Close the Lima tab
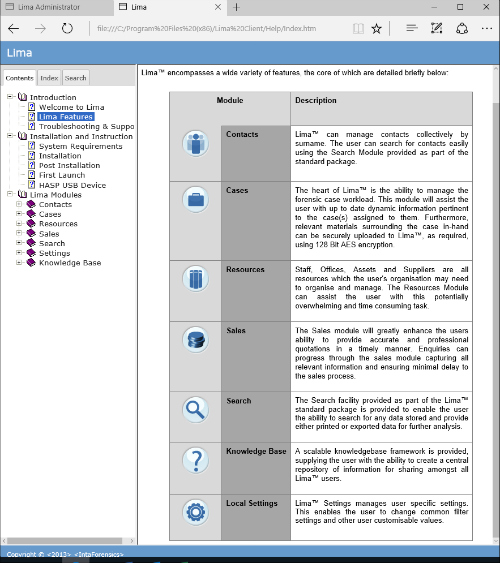 (x=218, y=7)
